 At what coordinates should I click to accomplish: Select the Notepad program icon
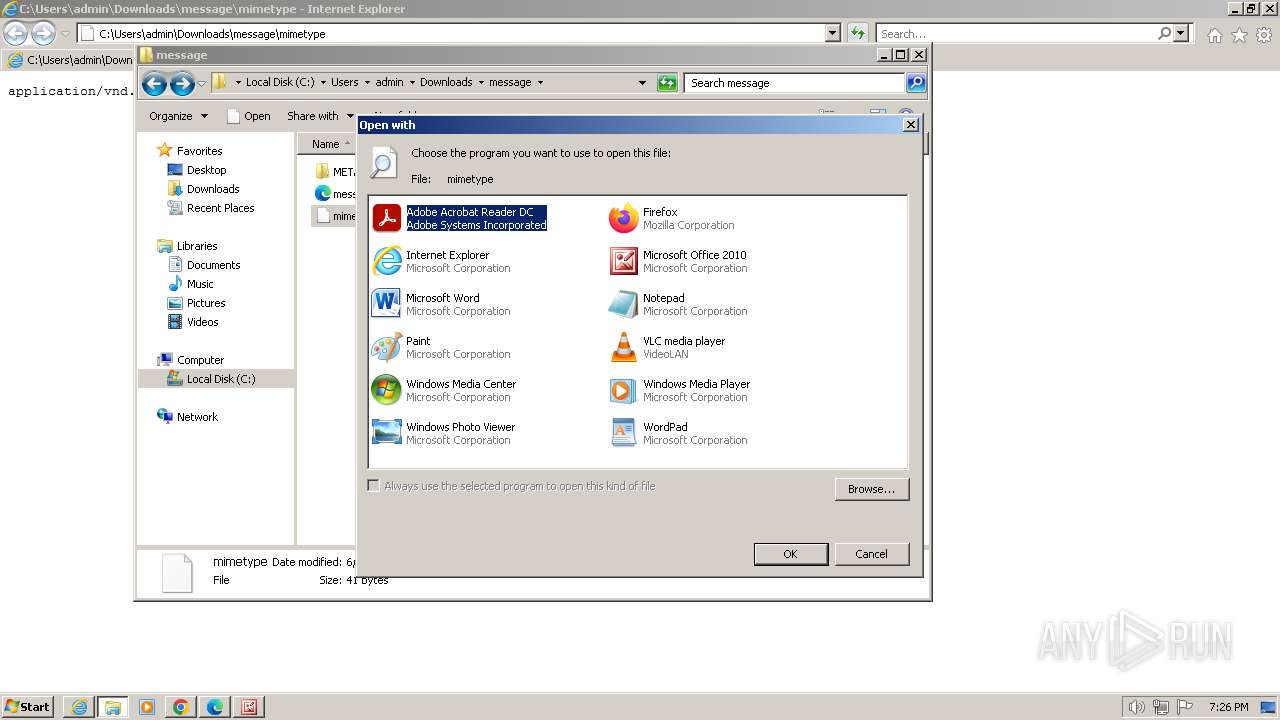(623, 304)
